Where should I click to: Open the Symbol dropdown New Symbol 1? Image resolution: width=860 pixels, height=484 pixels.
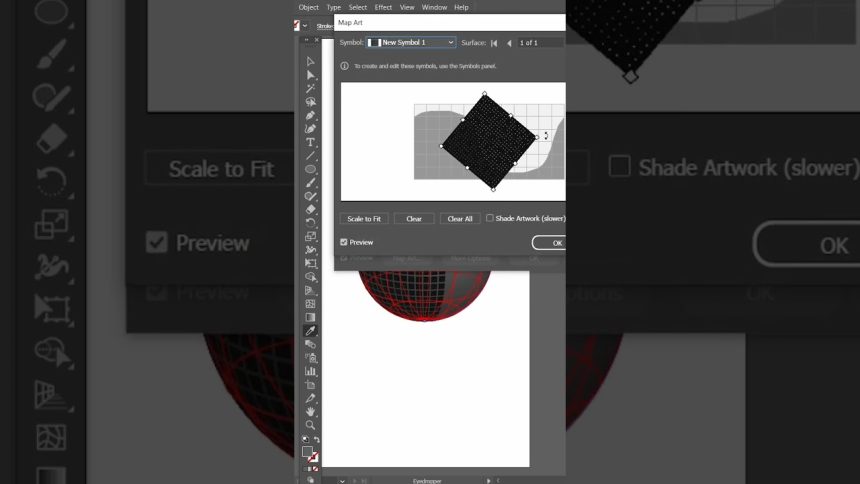[x=411, y=42]
